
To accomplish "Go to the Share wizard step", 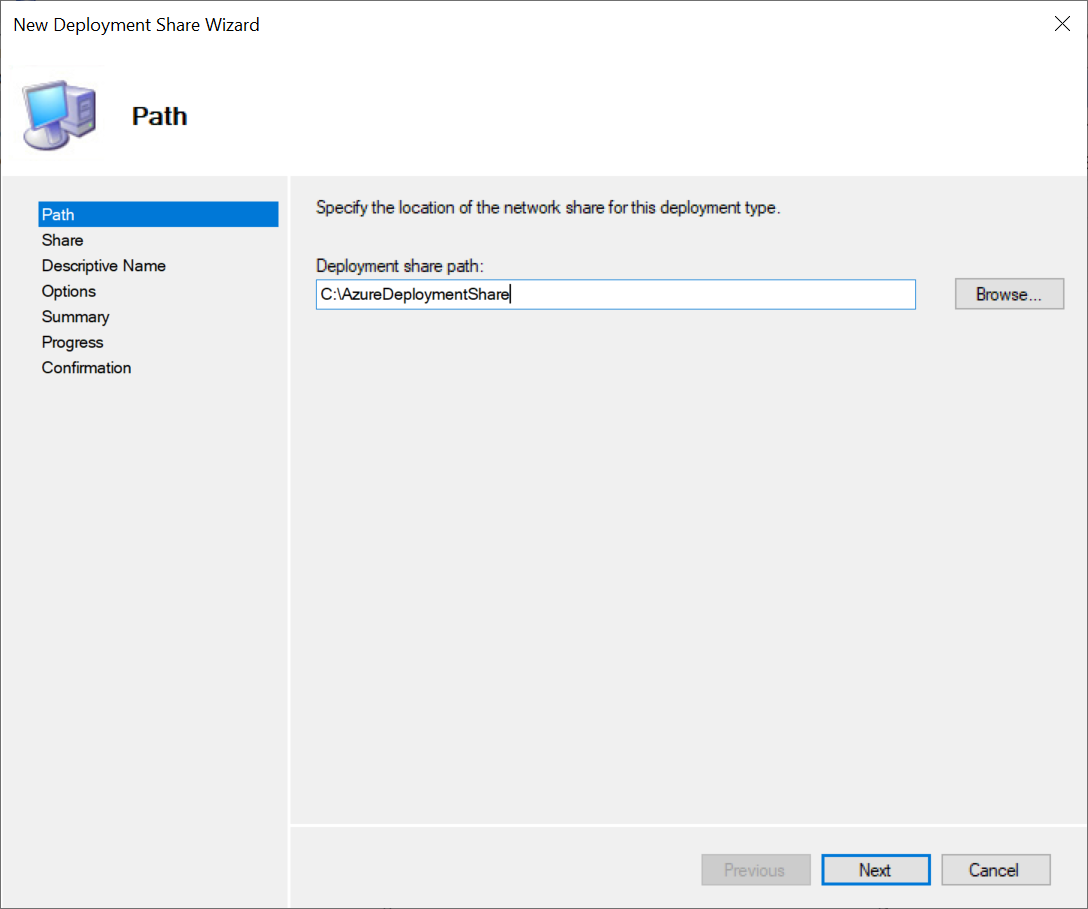I will (62, 240).
